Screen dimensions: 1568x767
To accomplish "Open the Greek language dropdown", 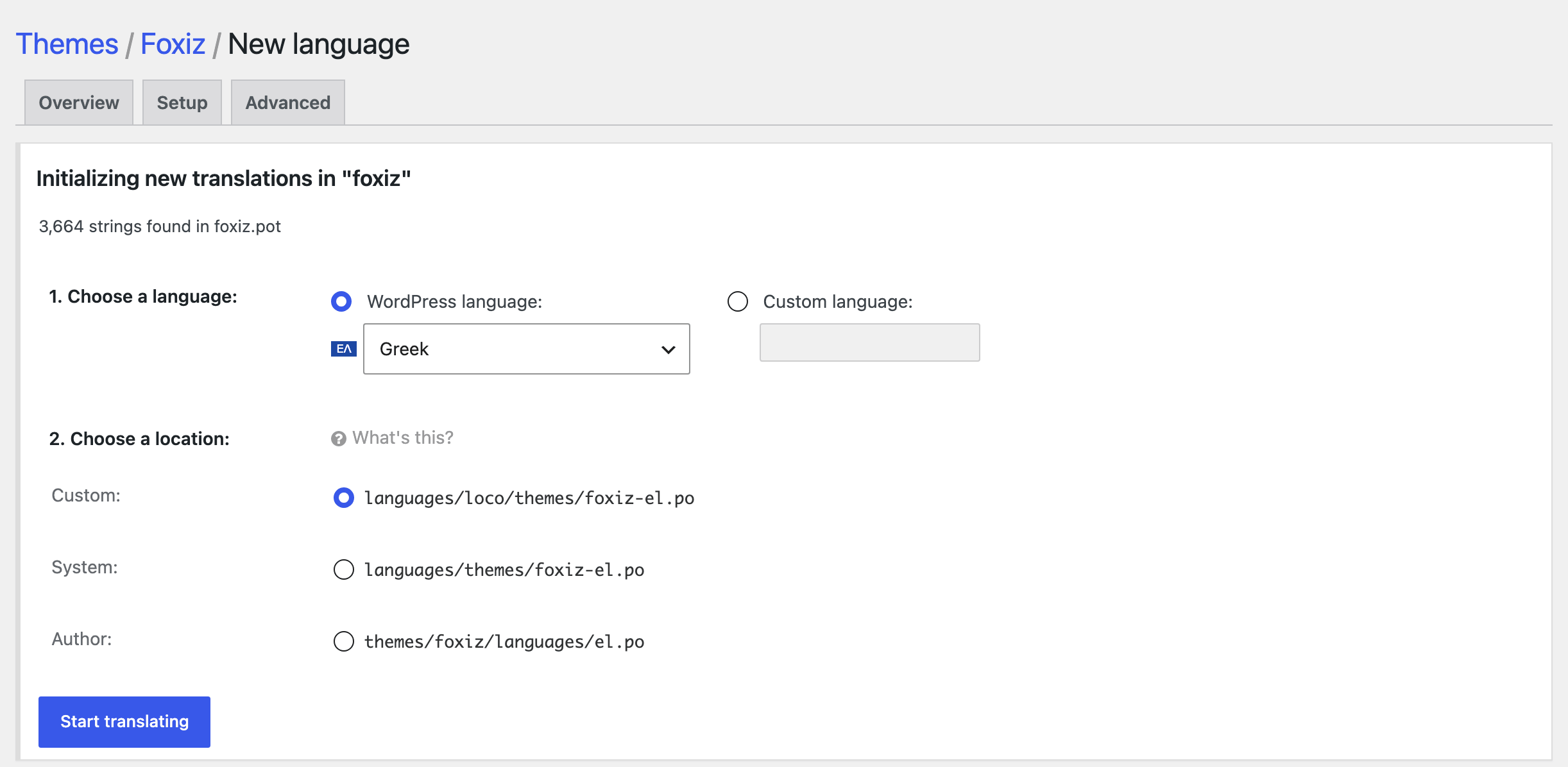I will pyautogui.click(x=527, y=349).
